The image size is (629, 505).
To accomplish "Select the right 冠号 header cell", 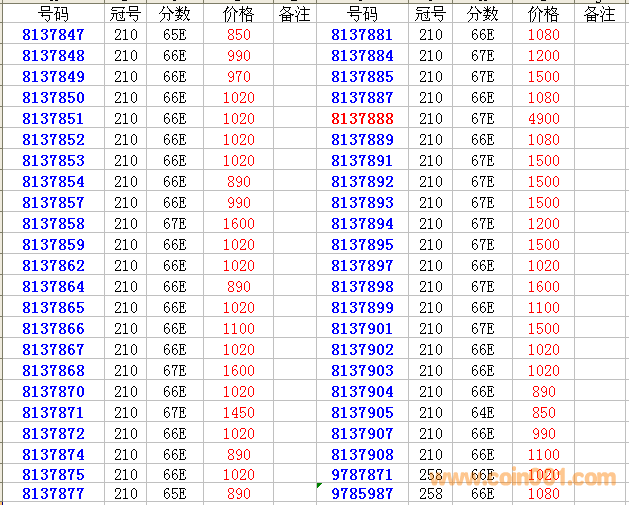I will pyautogui.click(x=430, y=14).
